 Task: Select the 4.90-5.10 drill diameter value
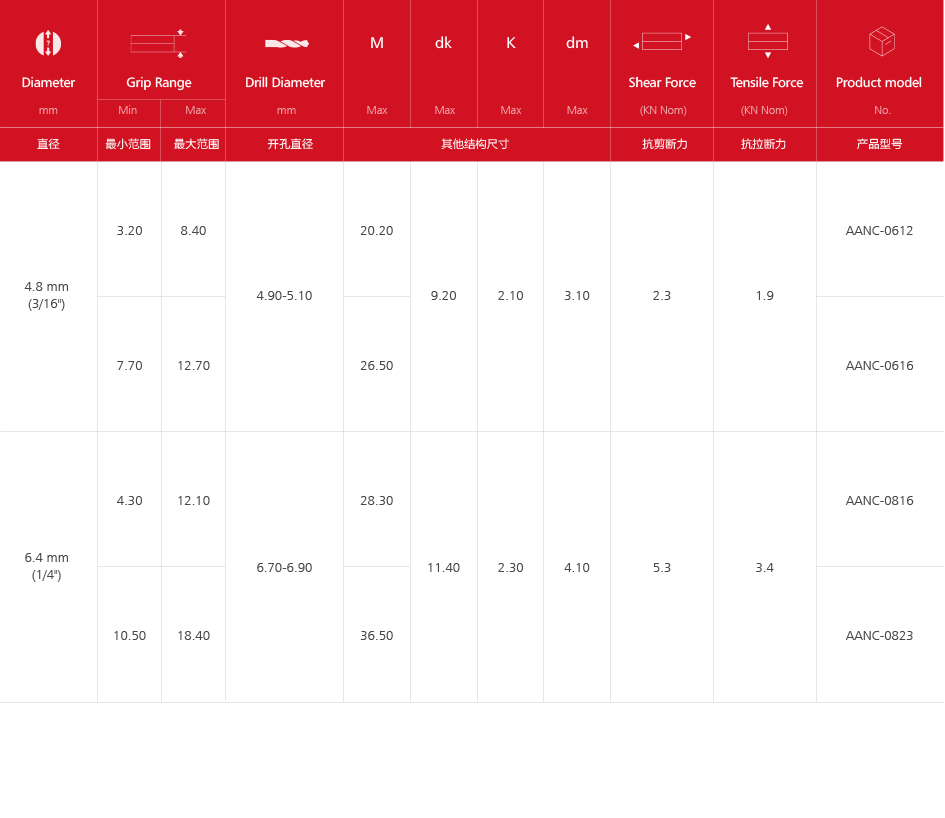coord(284,295)
